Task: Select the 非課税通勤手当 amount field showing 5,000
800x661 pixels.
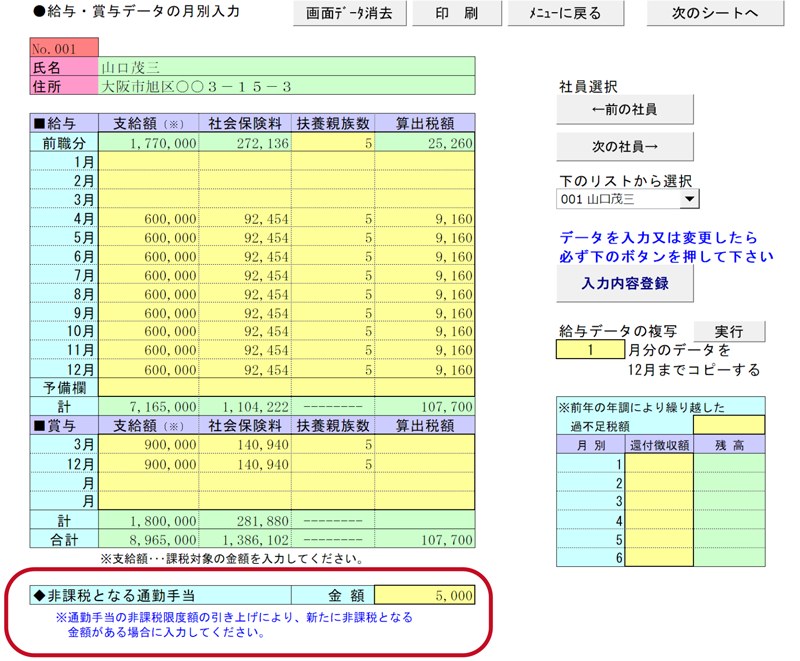Action: (424, 595)
